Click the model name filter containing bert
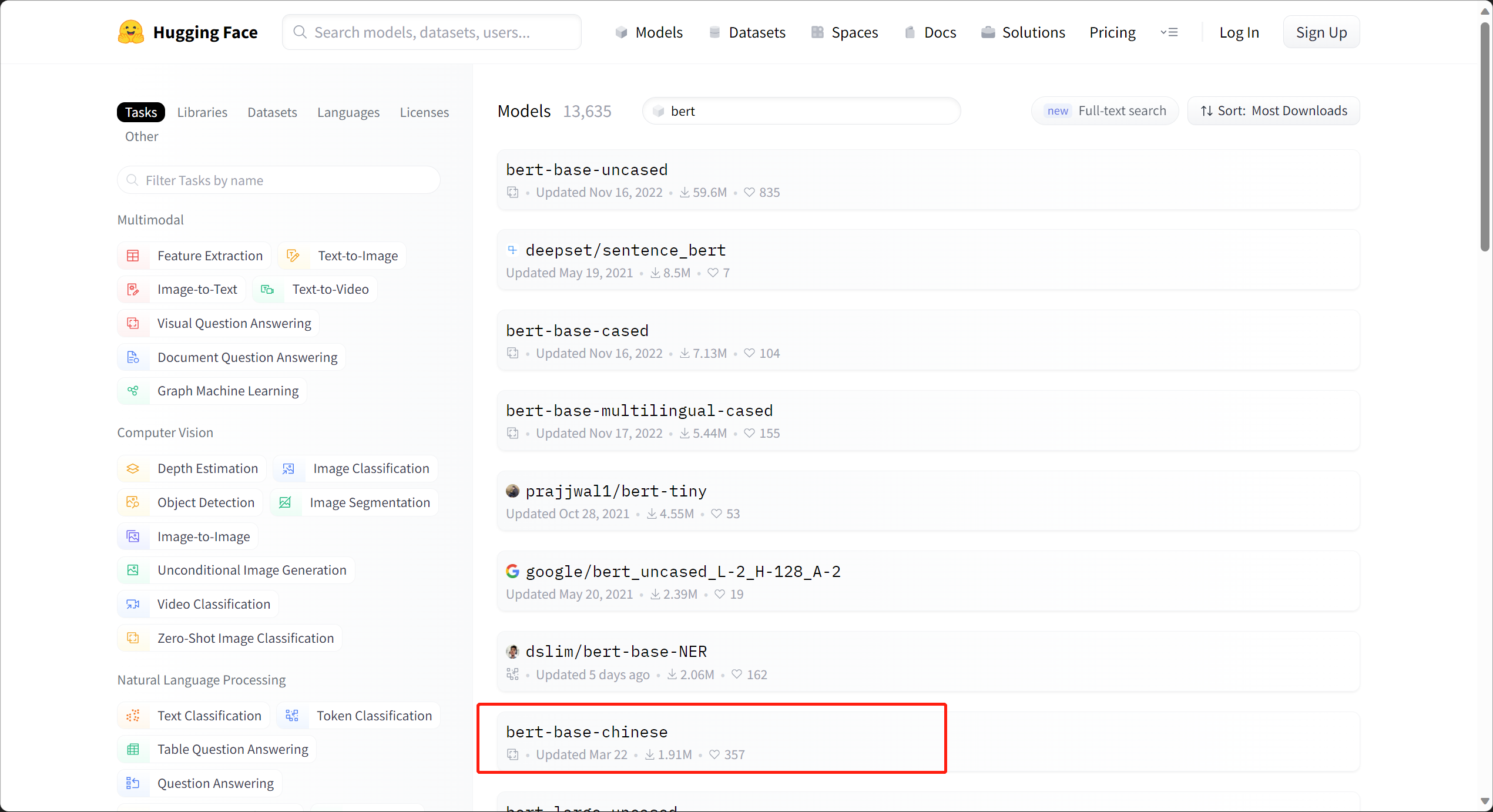Screen dimensions: 1493x812 801,111
